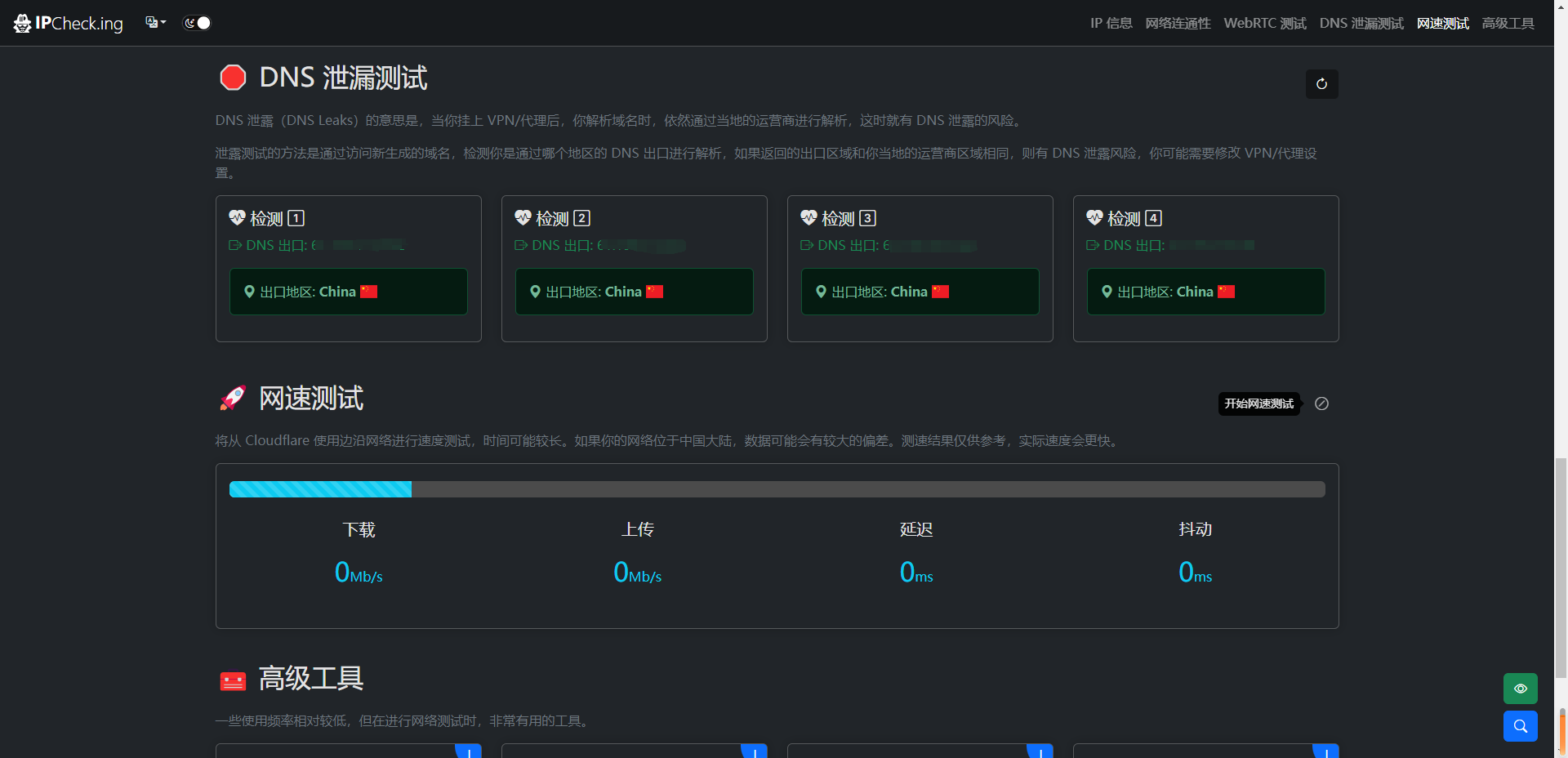1568x758 pixels.
Task: Go to WebRTC 测试 section
Action: pyautogui.click(x=1264, y=23)
